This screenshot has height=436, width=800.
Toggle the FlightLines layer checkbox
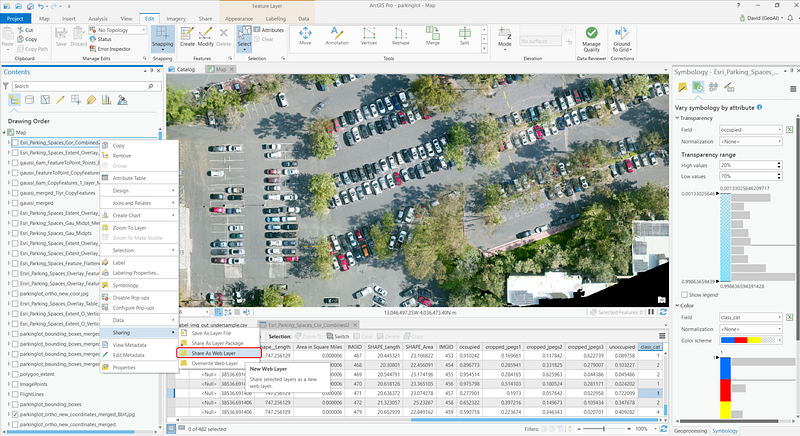click(x=15, y=395)
